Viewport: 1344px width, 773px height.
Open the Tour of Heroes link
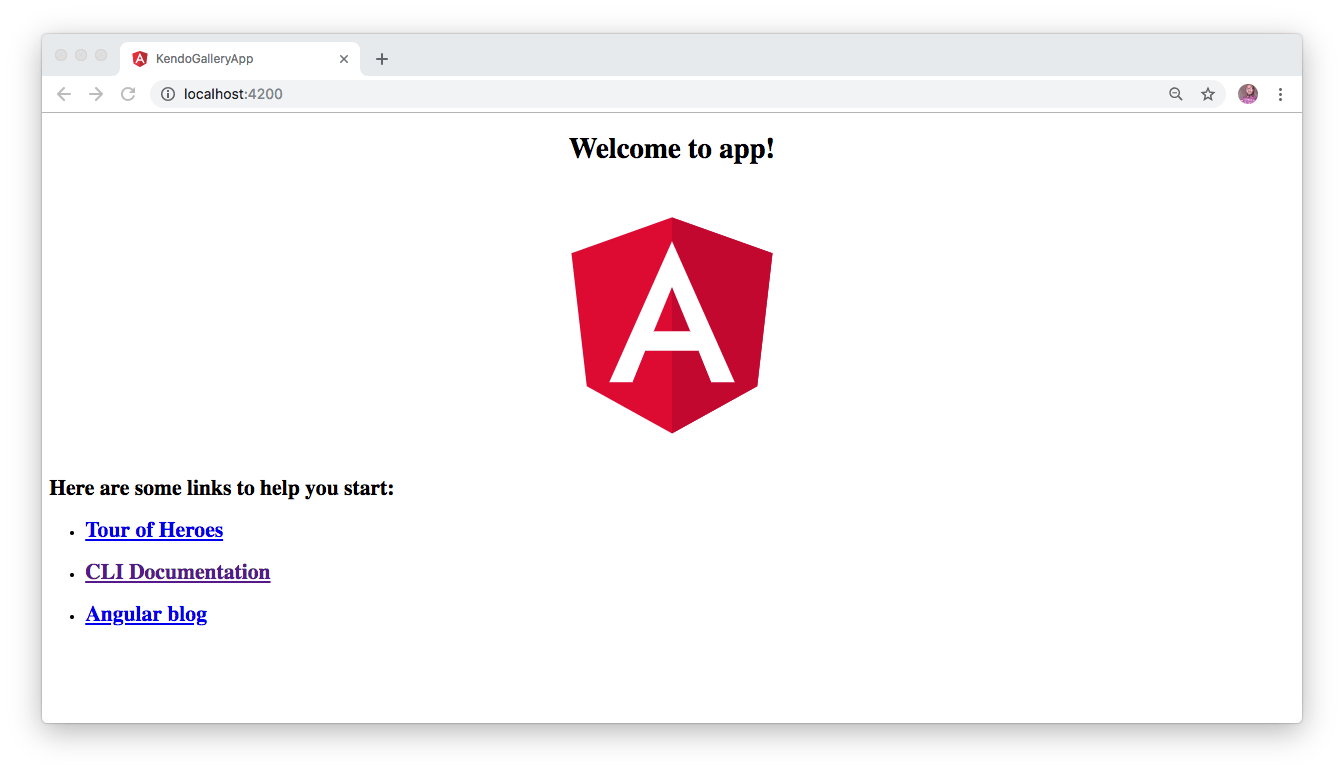pyautogui.click(x=154, y=530)
